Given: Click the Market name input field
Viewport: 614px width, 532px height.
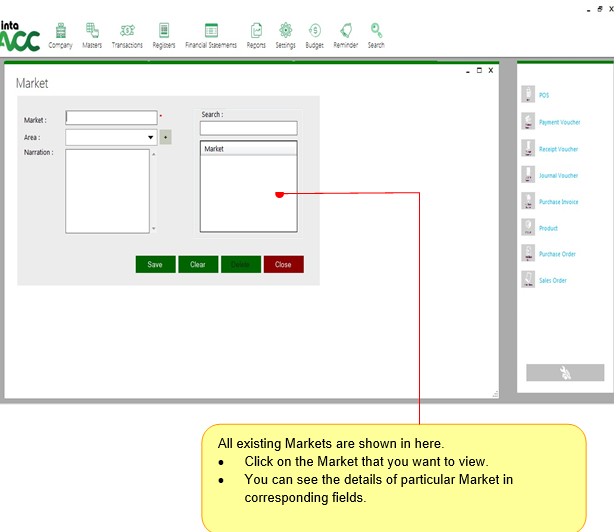Looking at the screenshot, I should pos(111,118).
